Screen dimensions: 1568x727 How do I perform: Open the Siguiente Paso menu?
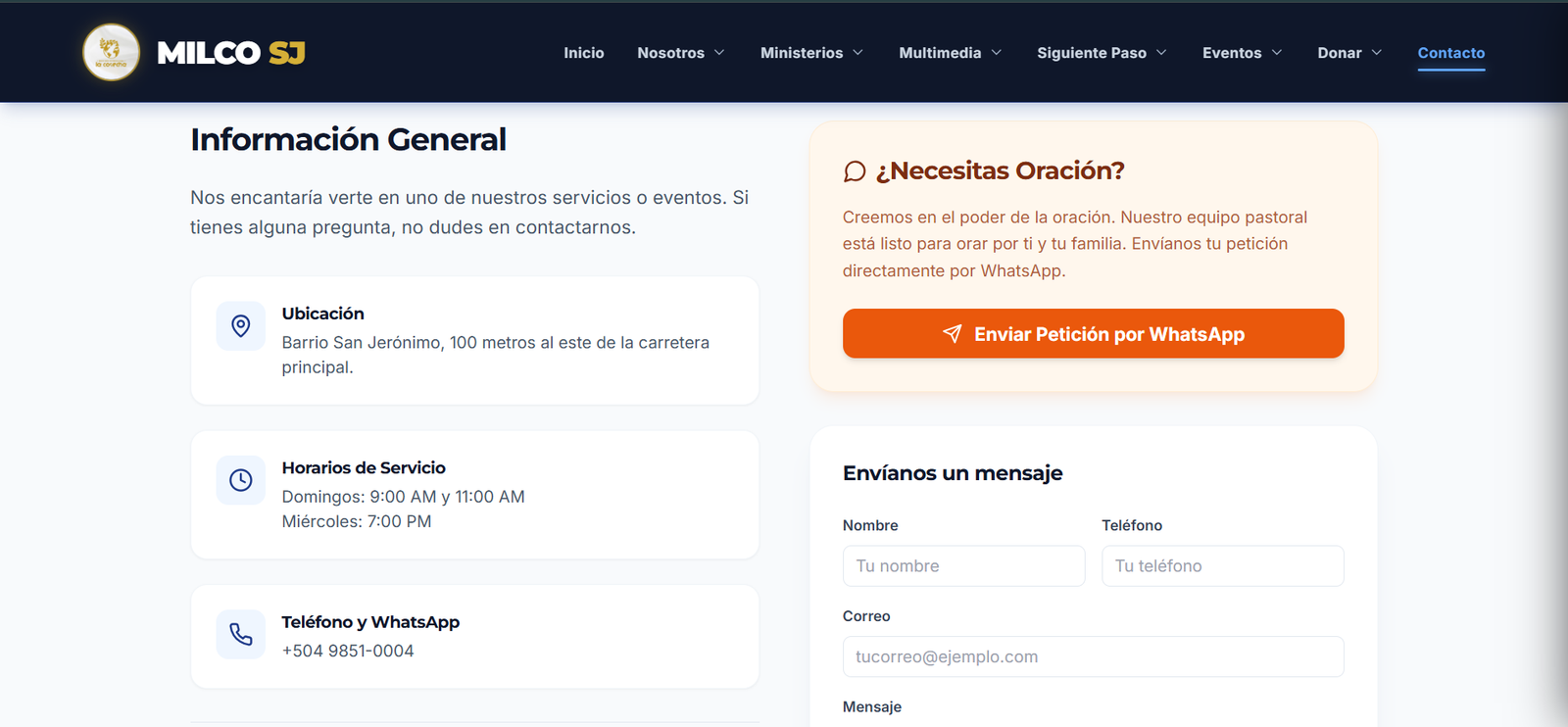pos(1092,53)
